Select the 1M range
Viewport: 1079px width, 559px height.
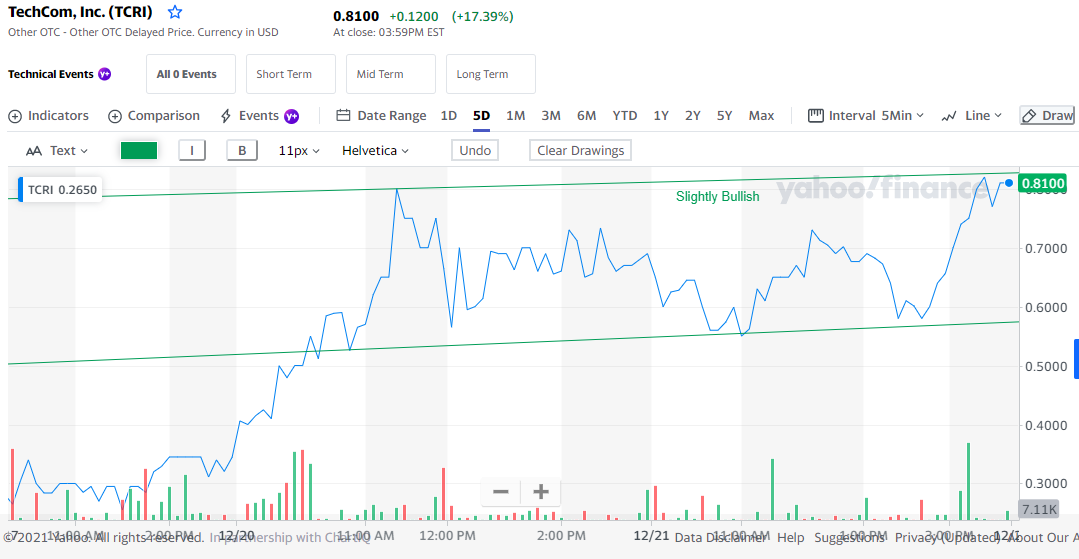[515, 116]
